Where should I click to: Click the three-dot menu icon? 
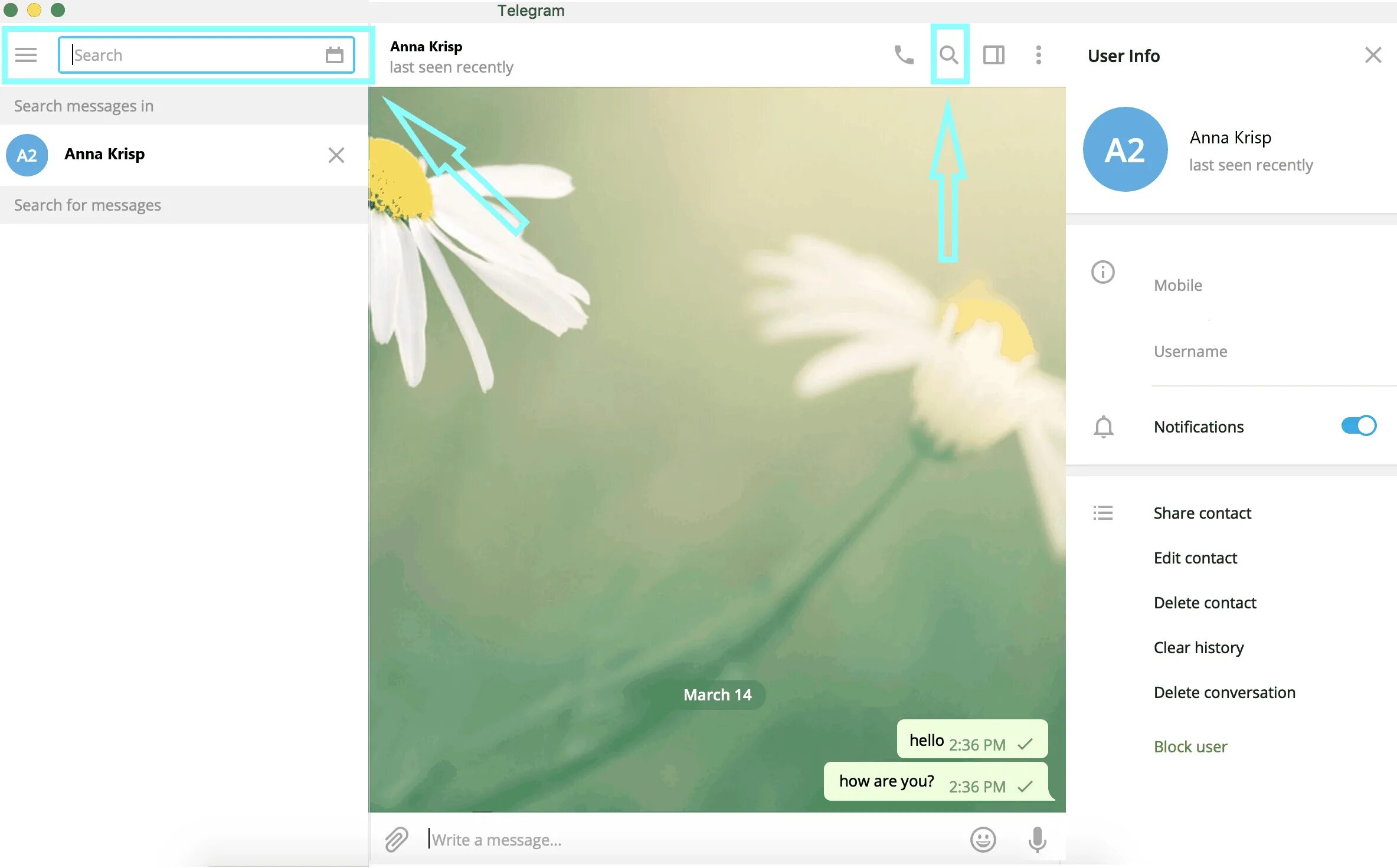tap(1039, 55)
